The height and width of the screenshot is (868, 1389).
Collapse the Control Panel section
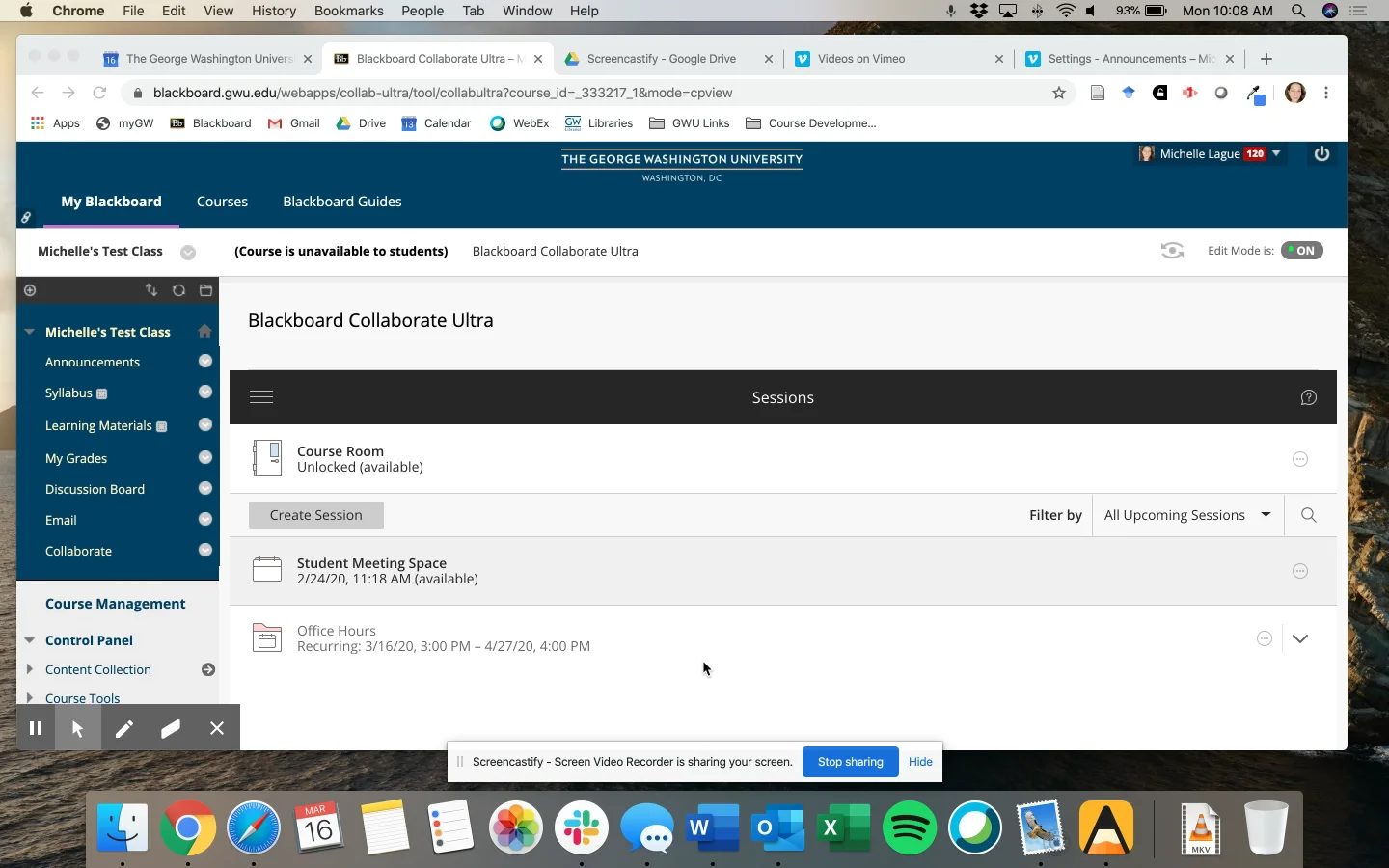tap(30, 640)
